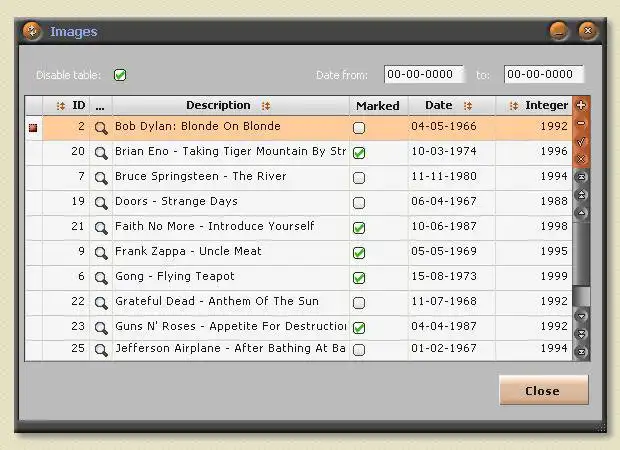Screen dimensions: 620x450
Task: Click sort arrows icon next to Description header
Action: coord(266,106)
